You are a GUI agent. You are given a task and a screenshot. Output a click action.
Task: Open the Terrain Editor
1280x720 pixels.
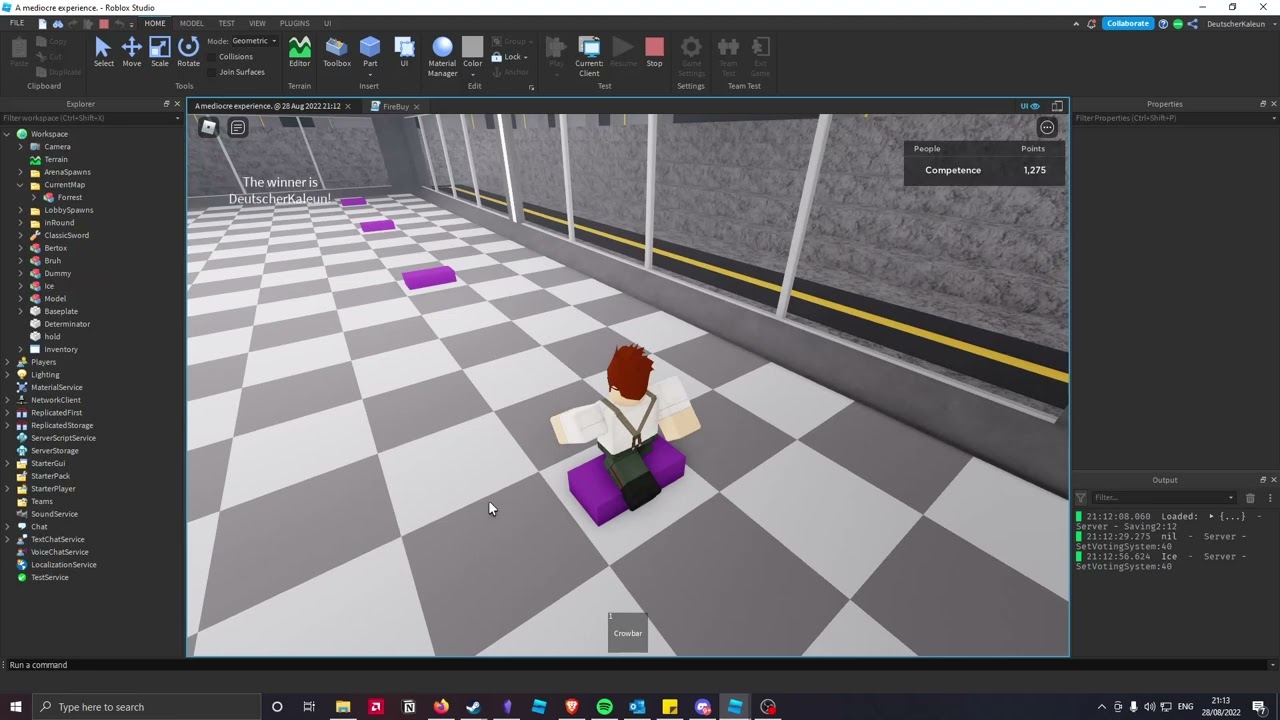click(x=299, y=52)
